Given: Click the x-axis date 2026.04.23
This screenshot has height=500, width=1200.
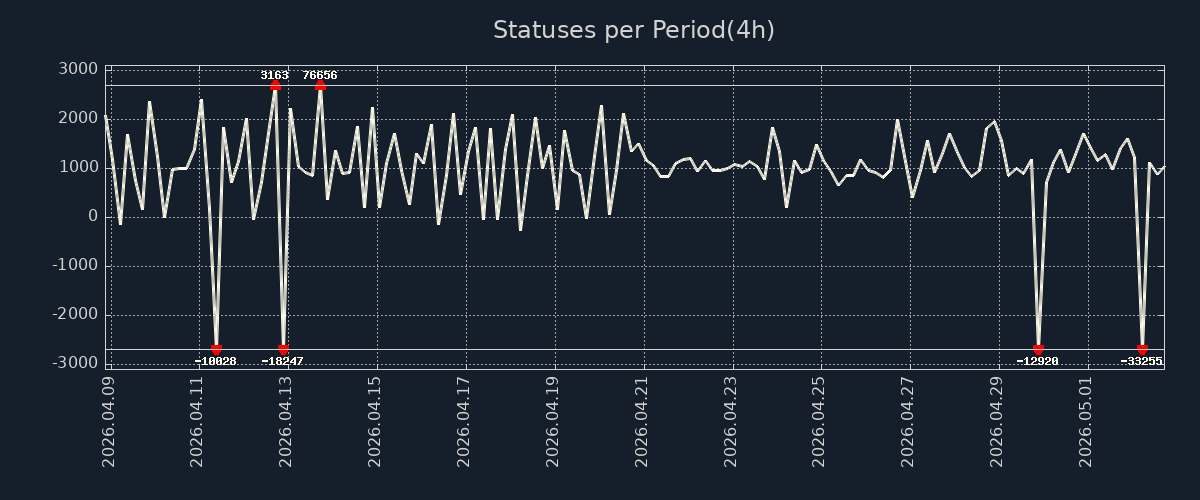Looking at the screenshot, I should pos(732,421).
